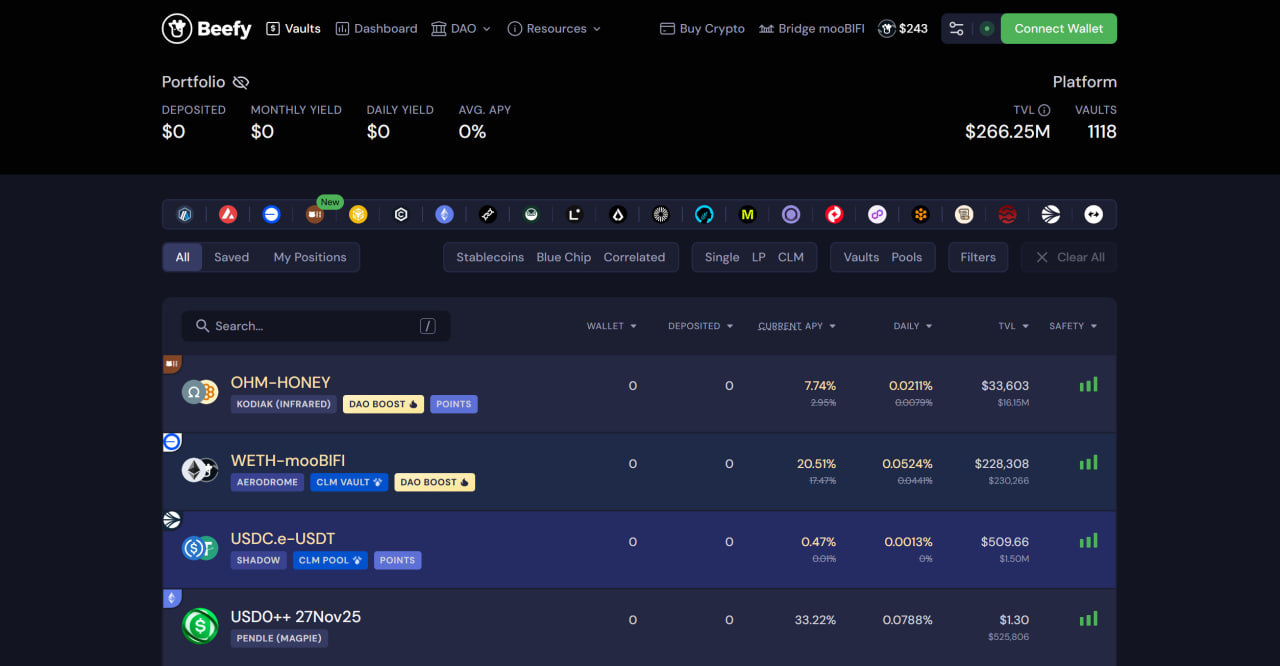Select the All tab
Viewport: 1280px width, 666px height.
point(183,257)
